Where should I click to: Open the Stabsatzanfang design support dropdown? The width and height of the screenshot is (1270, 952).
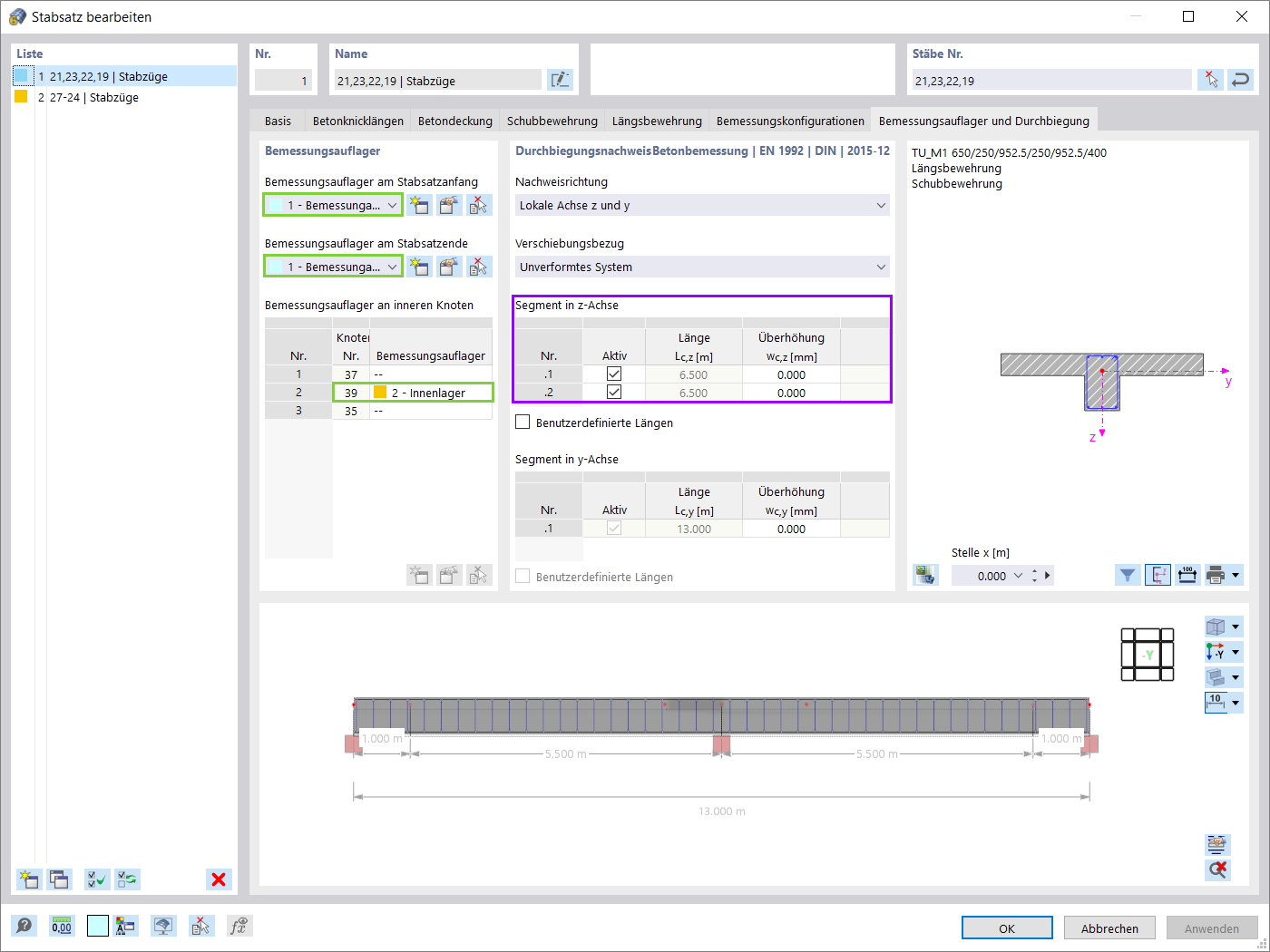(x=392, y=205)
